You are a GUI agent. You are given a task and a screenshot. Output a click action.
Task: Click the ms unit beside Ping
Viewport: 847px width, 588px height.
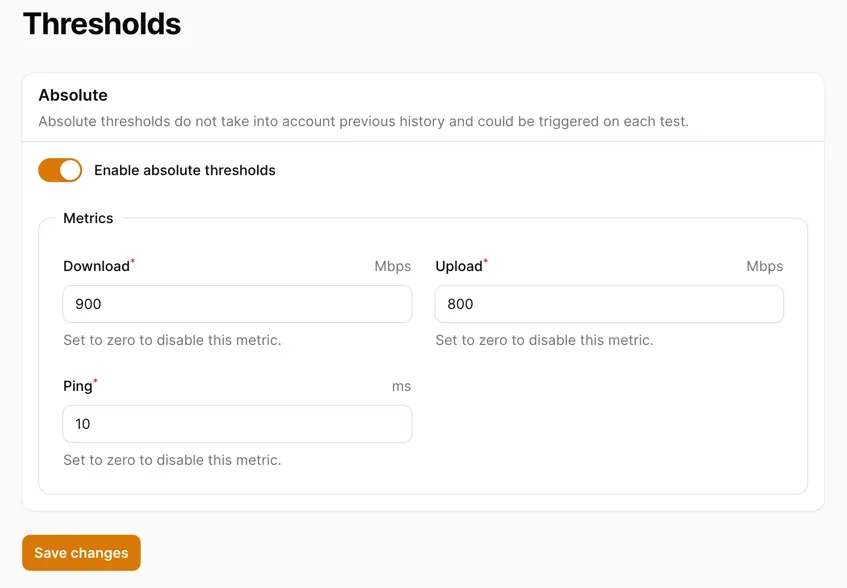click(401, 386)
